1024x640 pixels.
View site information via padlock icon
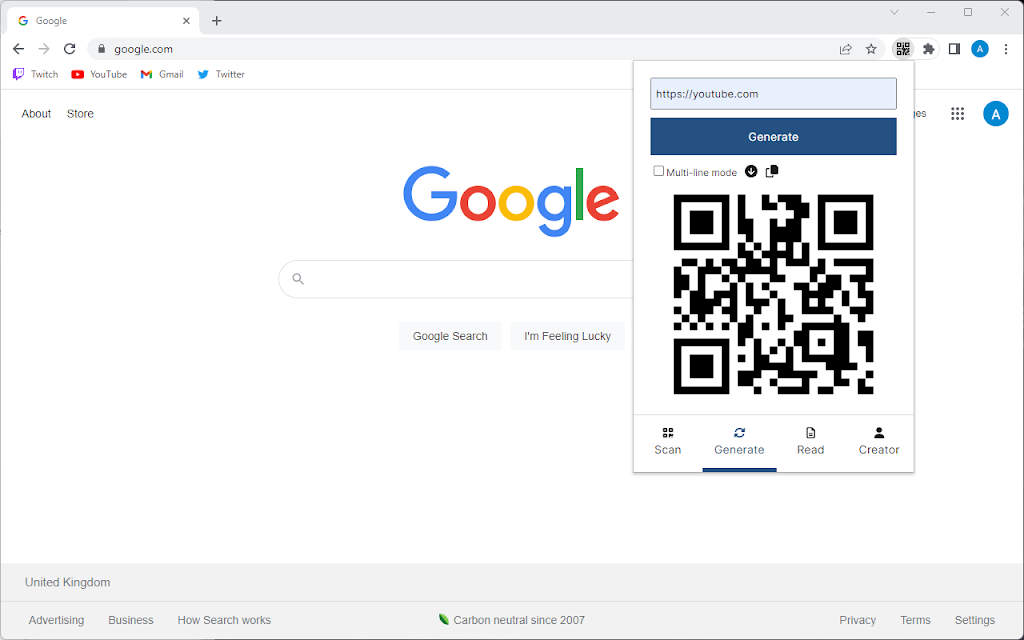101,49
